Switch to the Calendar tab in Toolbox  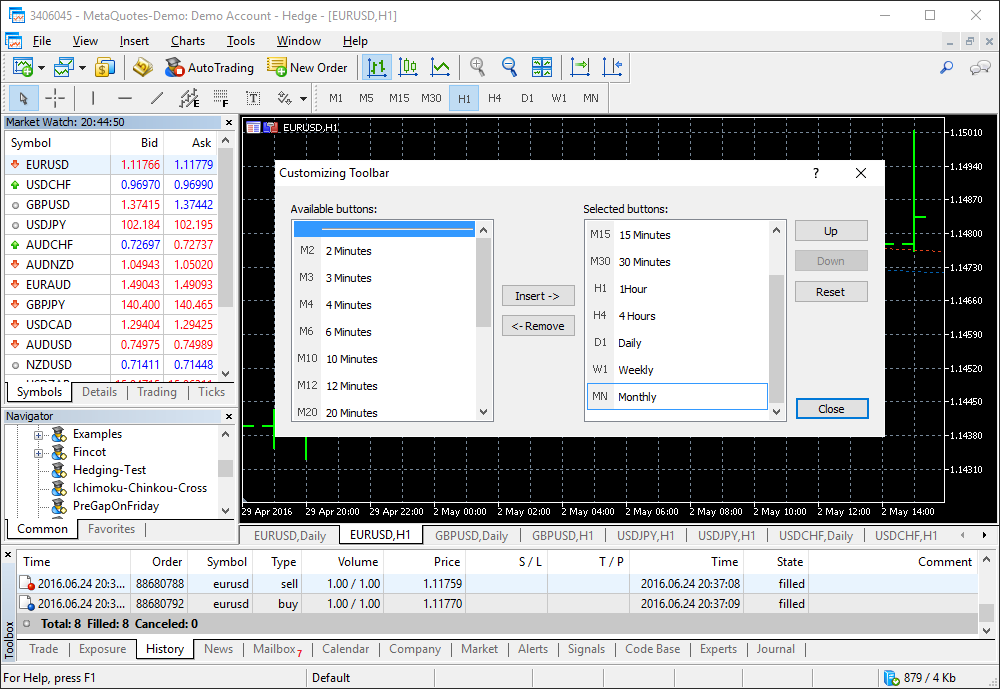point(345,649)
